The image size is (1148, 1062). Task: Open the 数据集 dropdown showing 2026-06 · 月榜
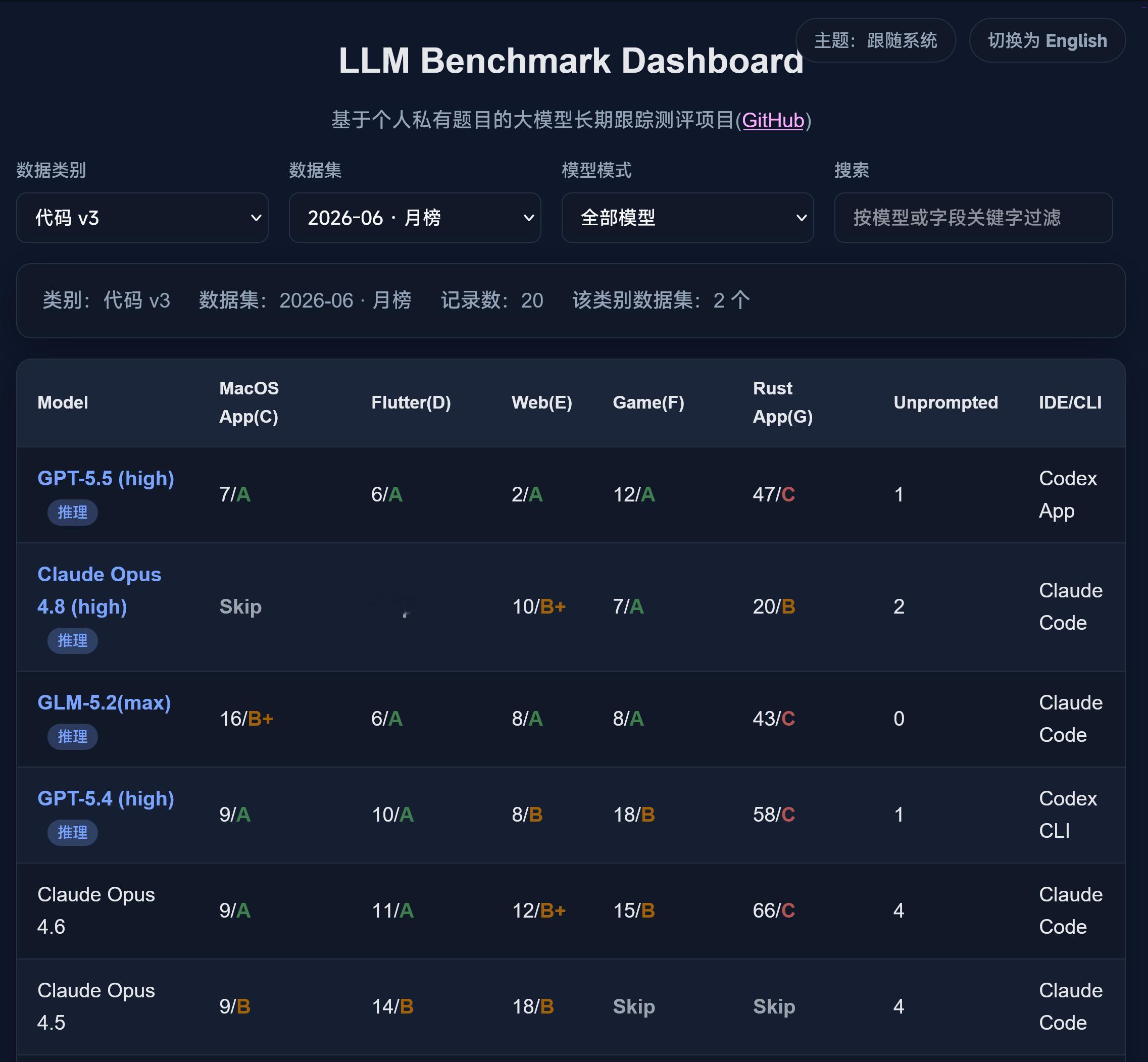(x=415, y=218)
